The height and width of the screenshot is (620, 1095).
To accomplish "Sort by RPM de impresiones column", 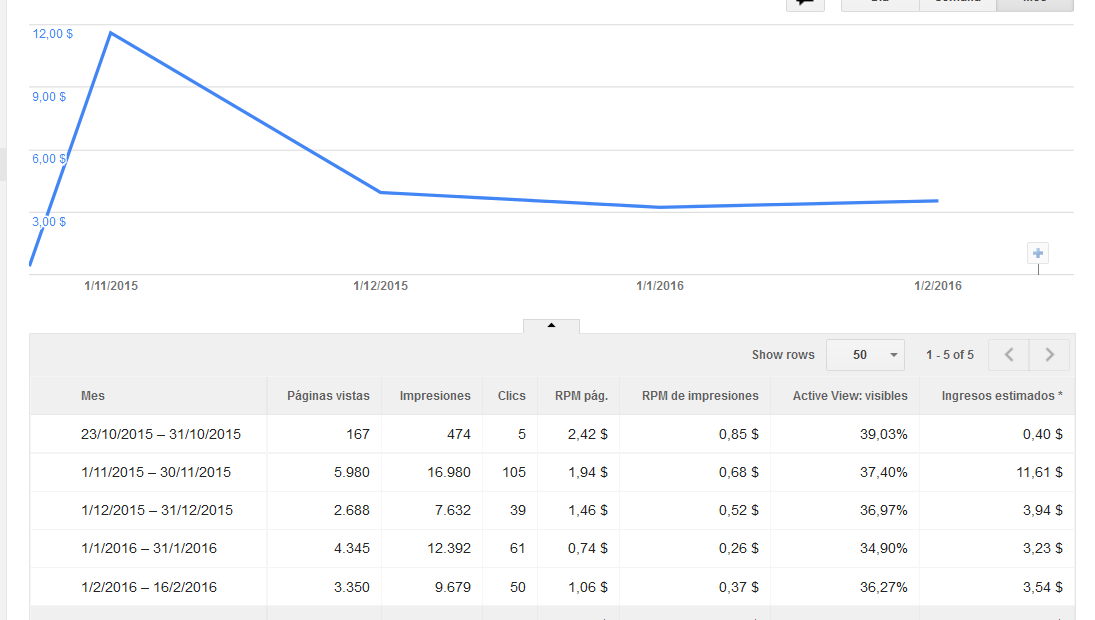I will (700, 396).
